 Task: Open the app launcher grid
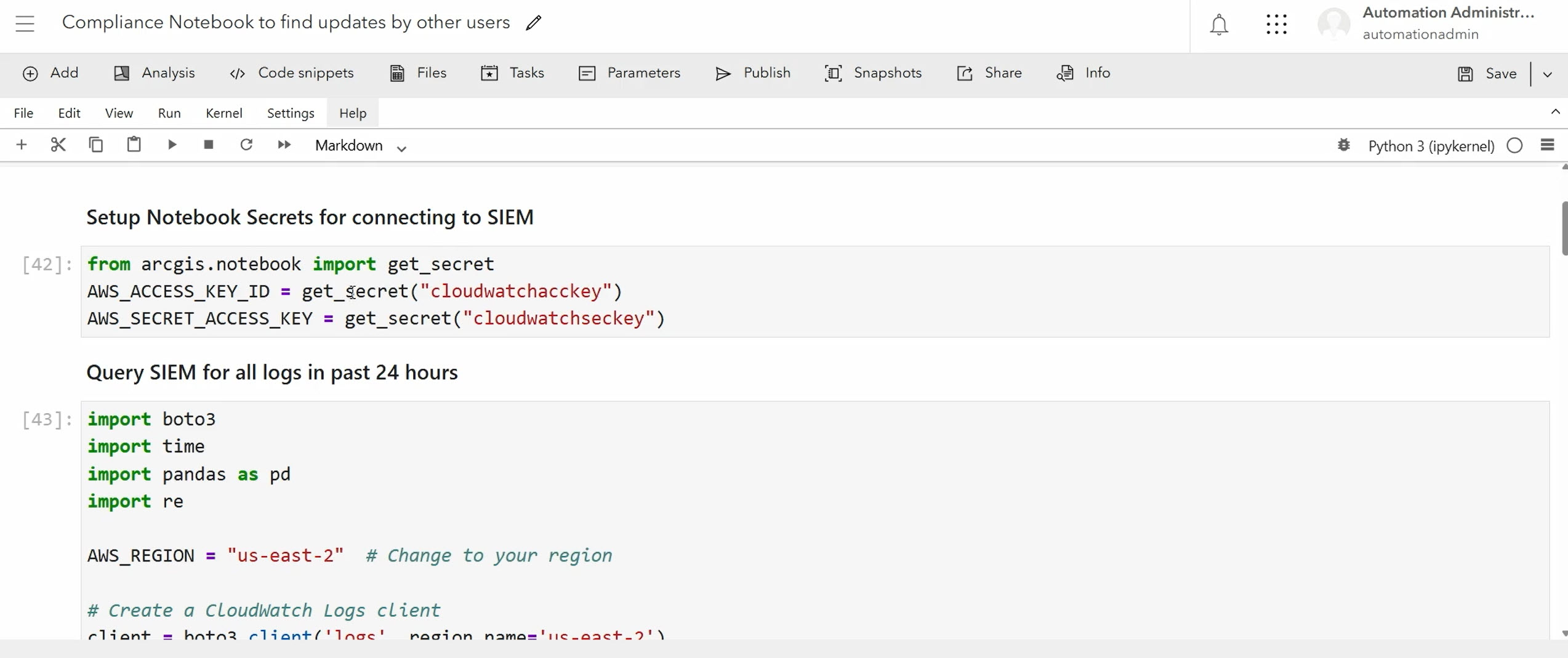point(1276,25)
